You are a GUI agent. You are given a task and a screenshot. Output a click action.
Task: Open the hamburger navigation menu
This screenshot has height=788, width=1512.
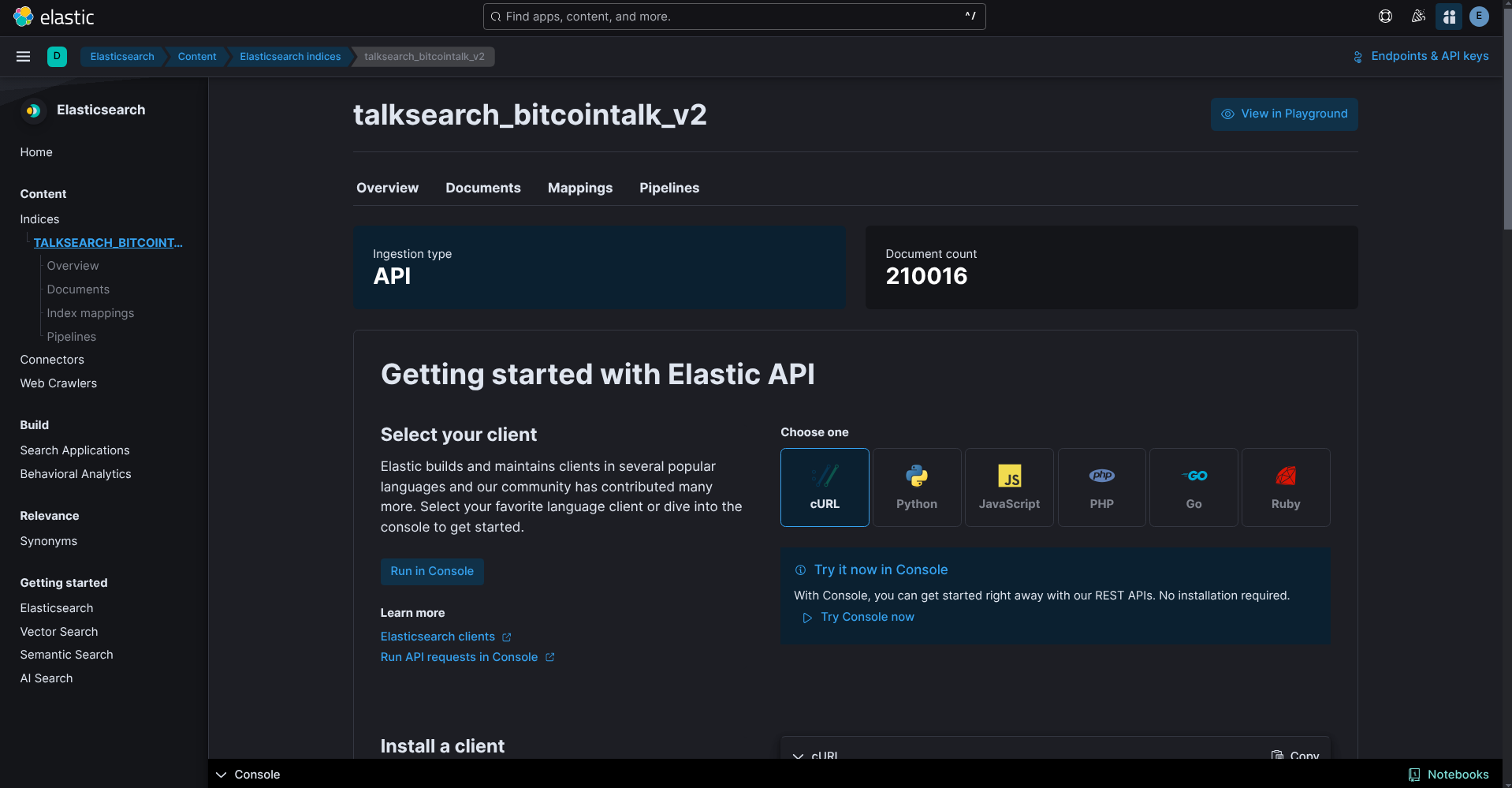coord(23,57)
